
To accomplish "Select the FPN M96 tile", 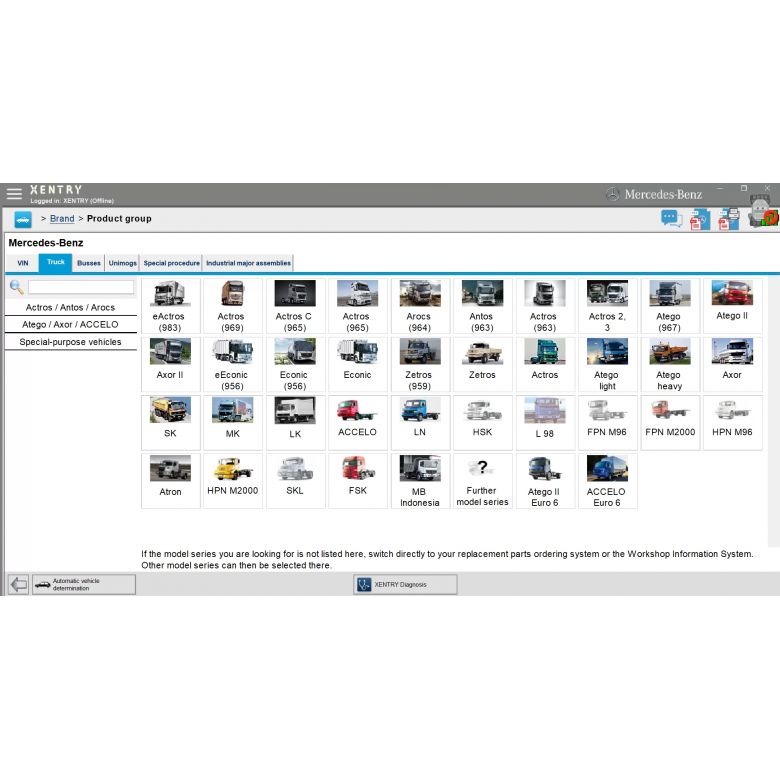I will tap(607, 423).
